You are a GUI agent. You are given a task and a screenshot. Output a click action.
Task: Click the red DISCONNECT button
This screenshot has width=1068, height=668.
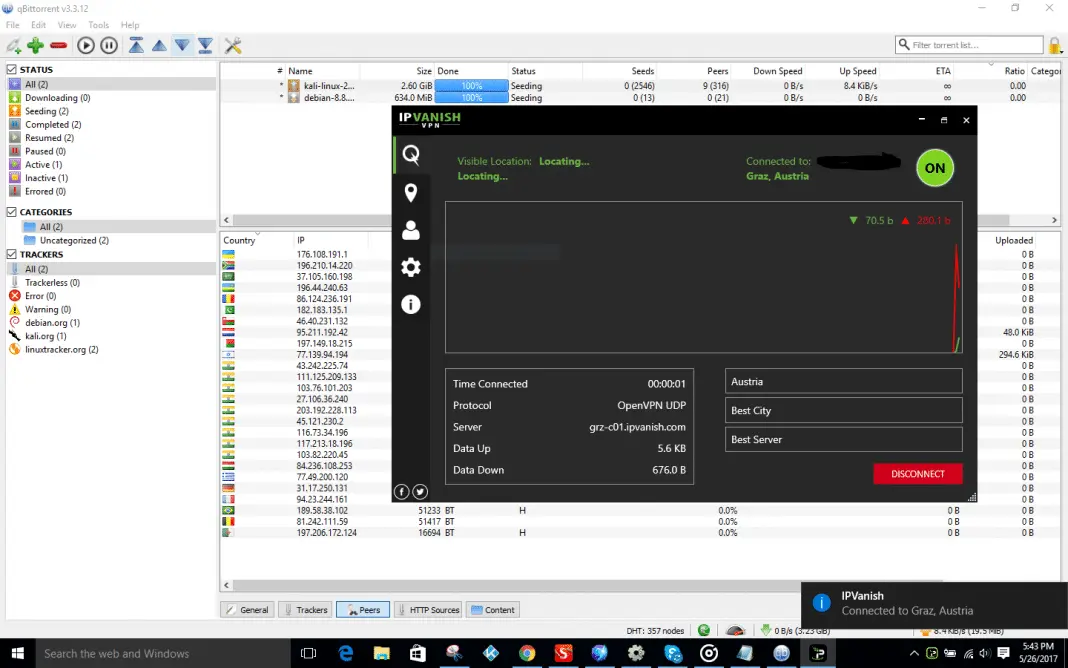tap(917, 474)
